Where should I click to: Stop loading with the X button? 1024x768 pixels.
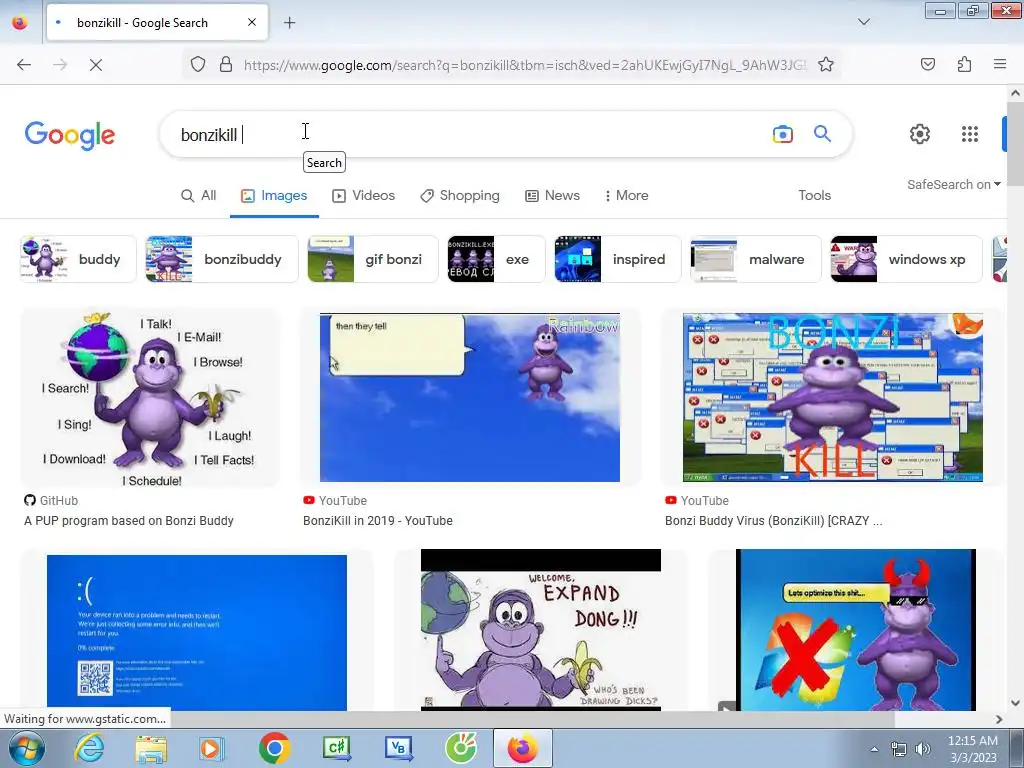[95, 64]
